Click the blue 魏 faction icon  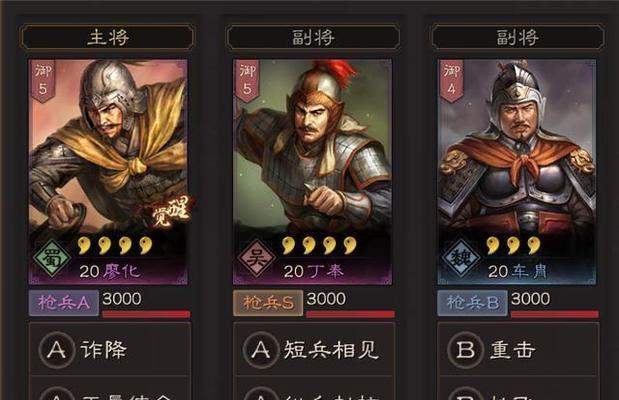(461, 258)
